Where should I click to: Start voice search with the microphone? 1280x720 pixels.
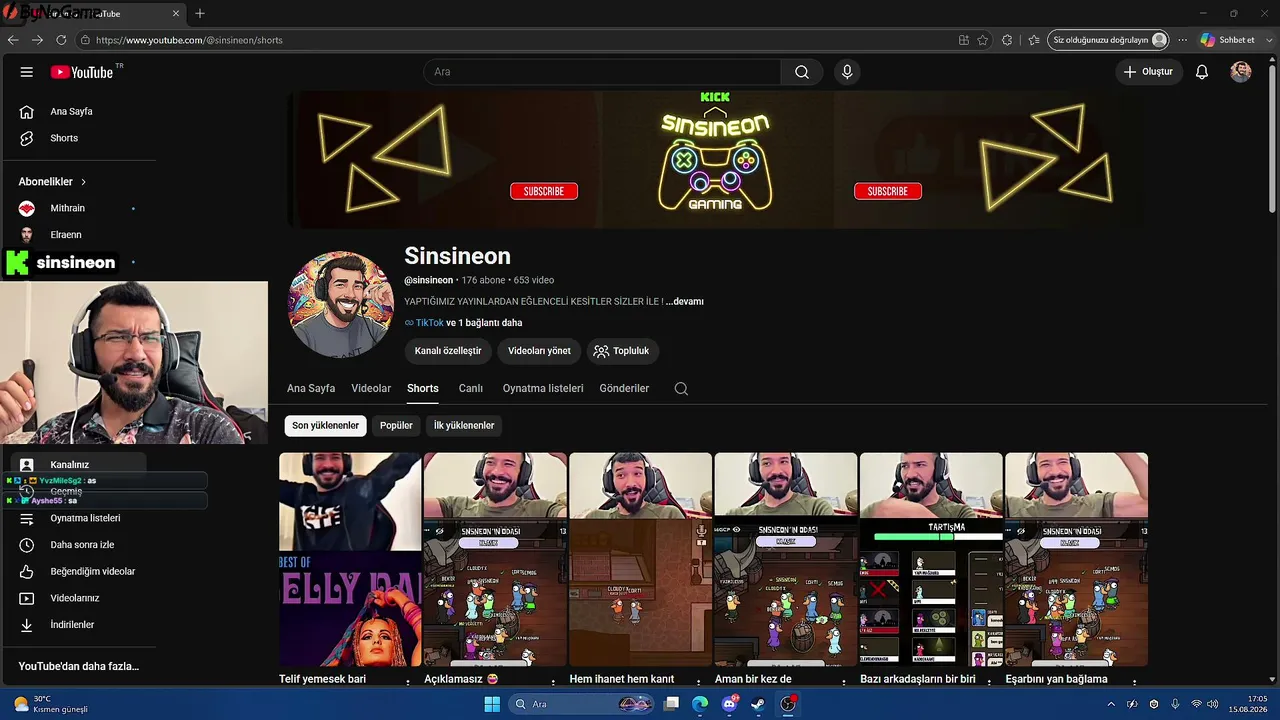coord(847,72)
